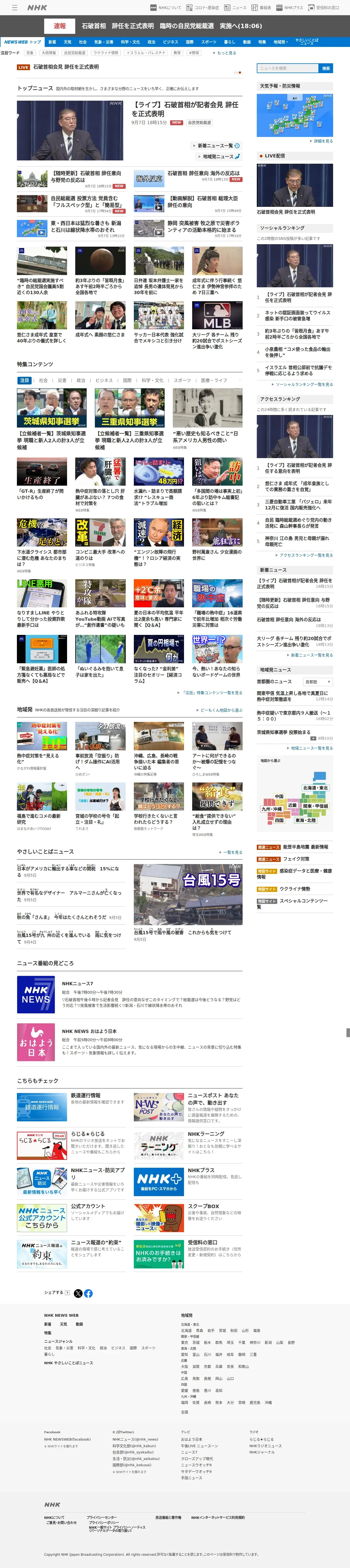Share the page via the Facebook icon
The width and height of the screenshot is (350, 1568).
click(x=89, y=1293)
